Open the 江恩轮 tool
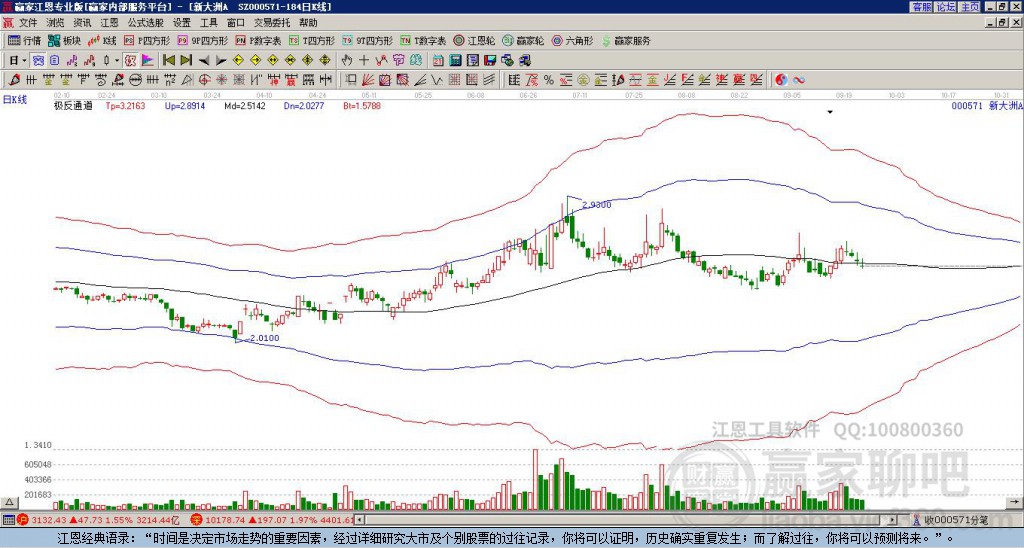Screen dimensions: 1024x548 click(474, 40)
